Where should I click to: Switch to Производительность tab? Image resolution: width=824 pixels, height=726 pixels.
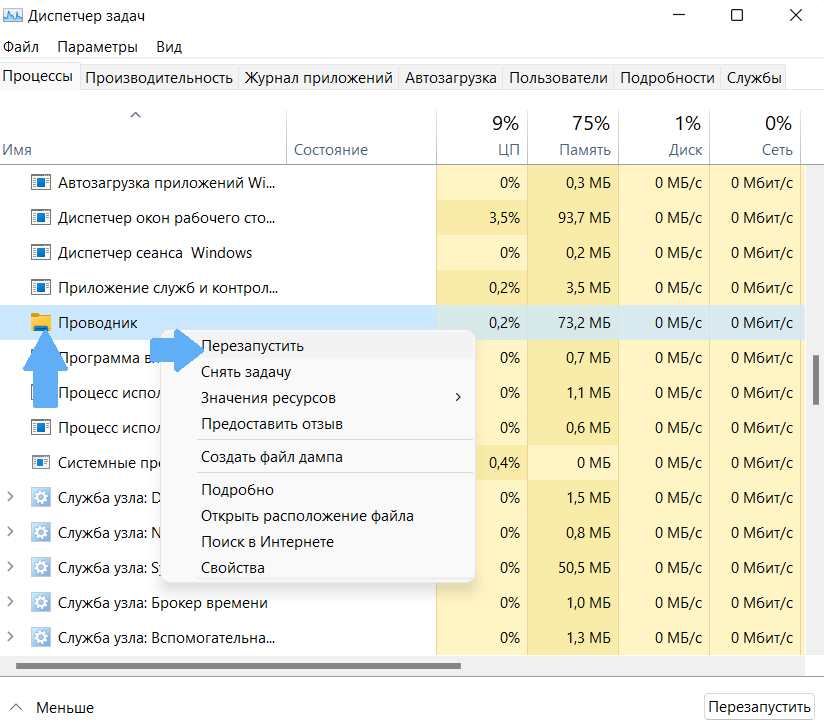(159, 77)
